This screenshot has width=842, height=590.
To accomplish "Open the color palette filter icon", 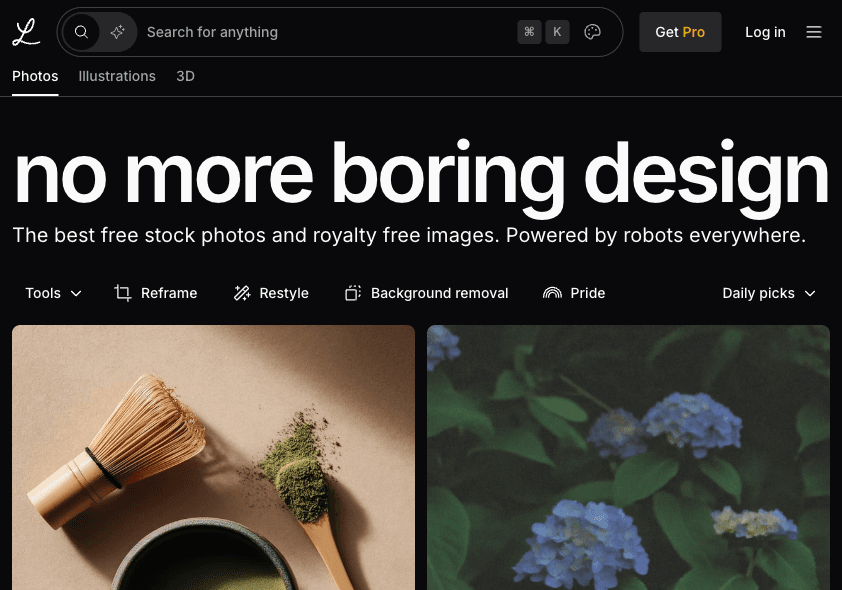I will coord(592,32).
